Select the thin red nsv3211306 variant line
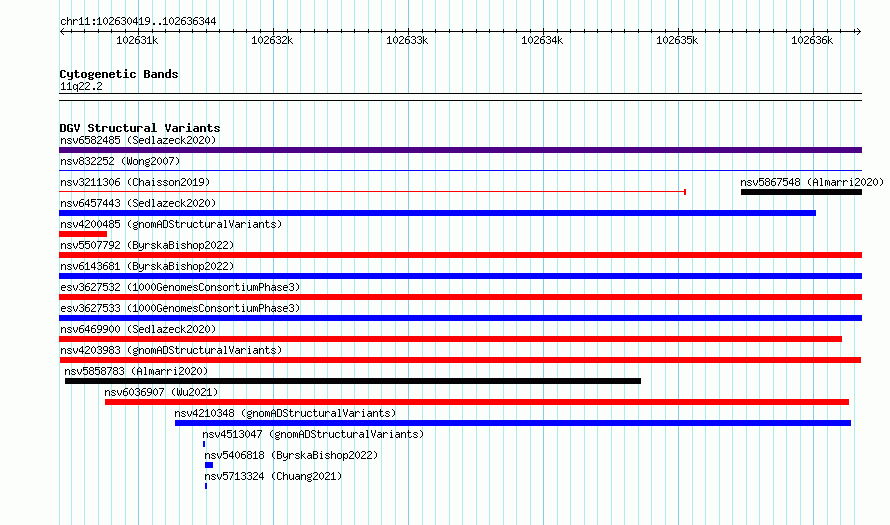This screenshot has height=525, width=890. (x=372, y=192)
